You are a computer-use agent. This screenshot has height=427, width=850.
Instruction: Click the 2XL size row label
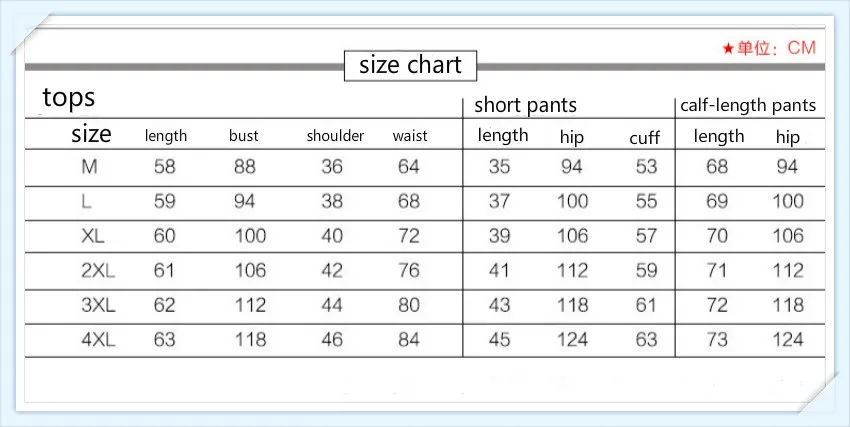pyautogui.click(x=98, y=270)
